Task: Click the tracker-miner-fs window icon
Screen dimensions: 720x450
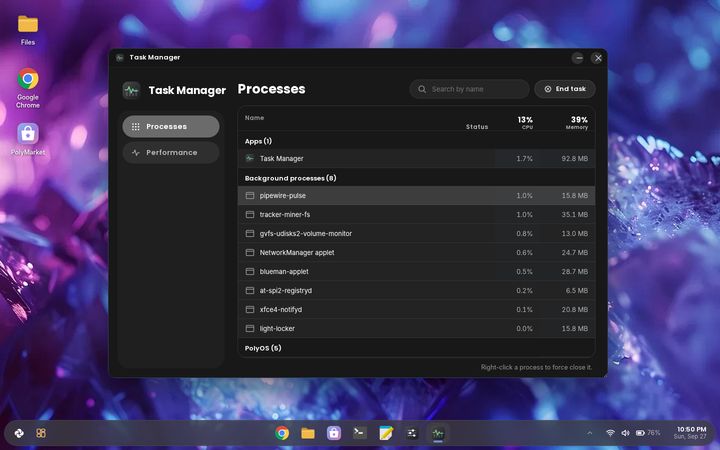Action: pos(250,214)
